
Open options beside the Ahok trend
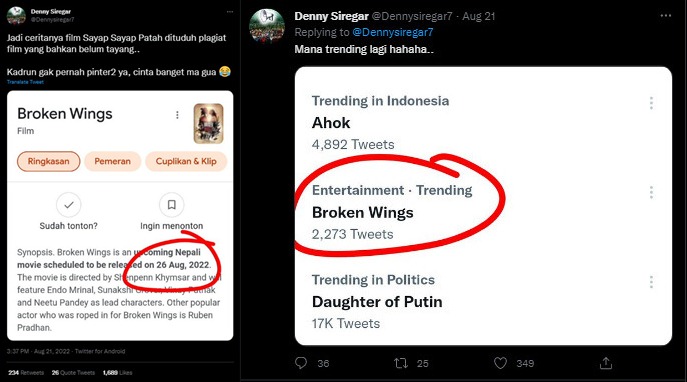tap(651, 103)
